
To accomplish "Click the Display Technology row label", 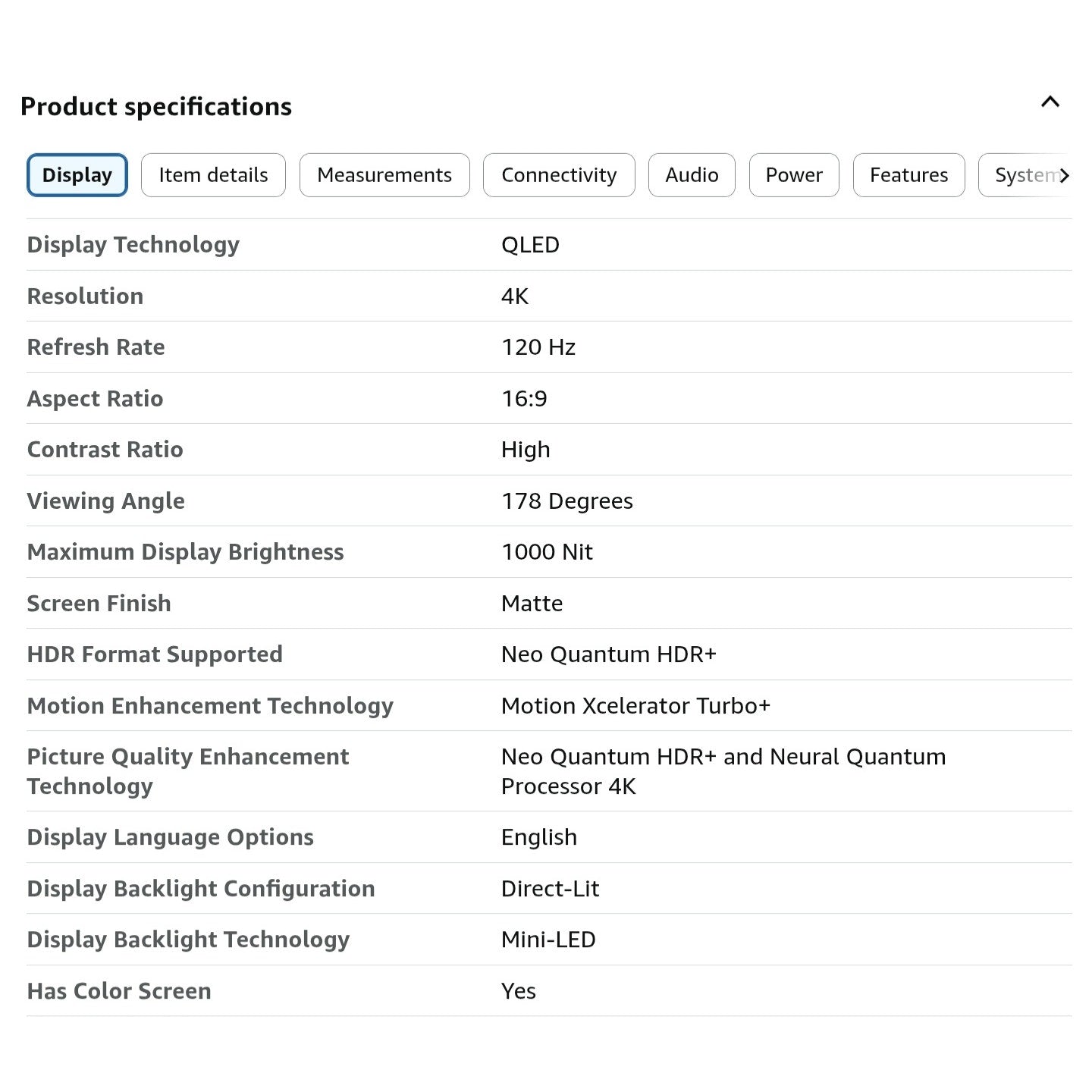I will [133, 245].
